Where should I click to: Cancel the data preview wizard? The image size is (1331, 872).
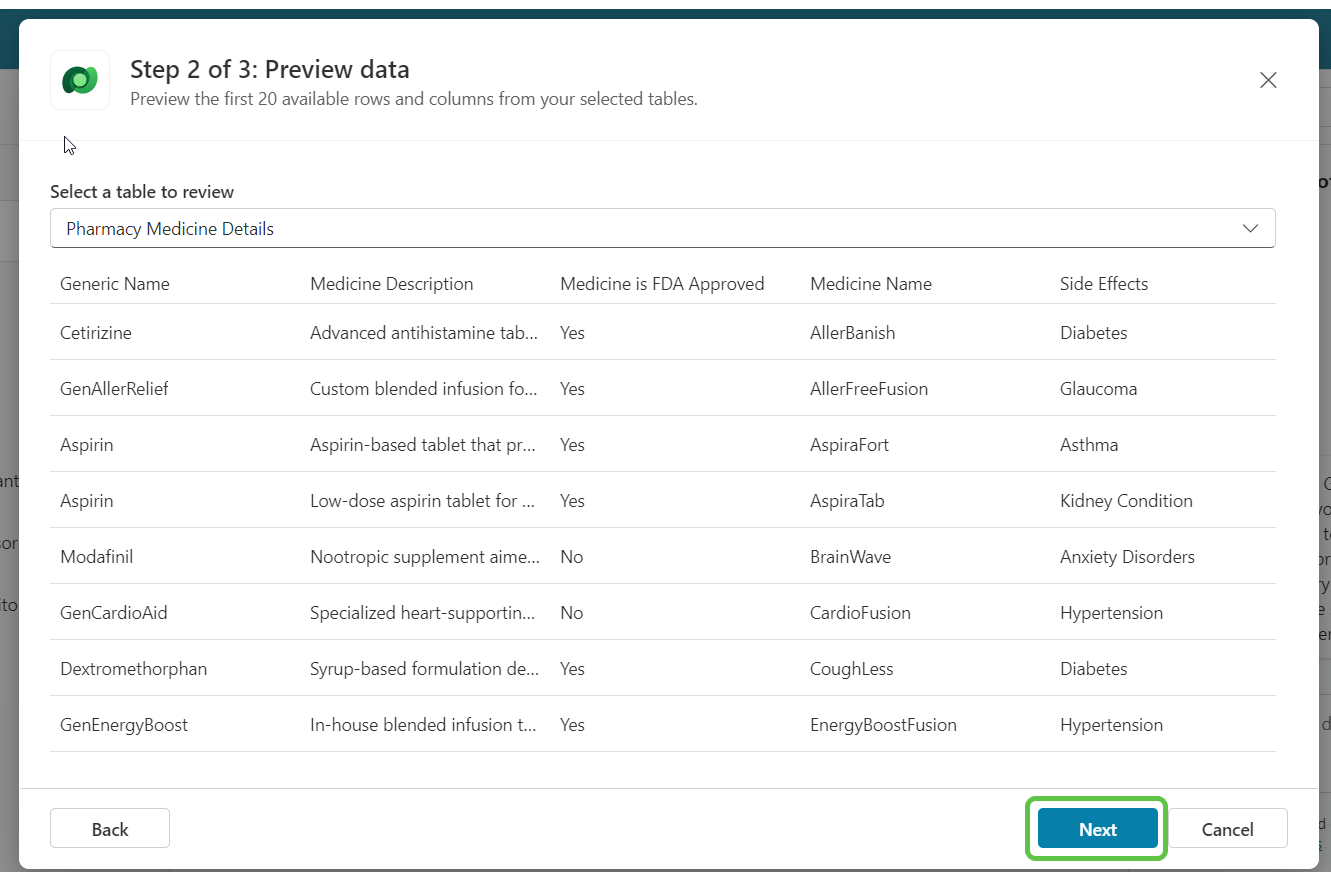click(1227, 828)
